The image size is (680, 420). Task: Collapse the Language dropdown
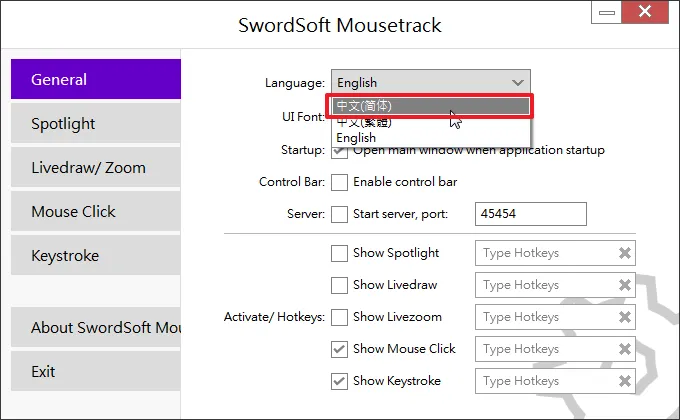pyautogui.click(x=517, y=83)
